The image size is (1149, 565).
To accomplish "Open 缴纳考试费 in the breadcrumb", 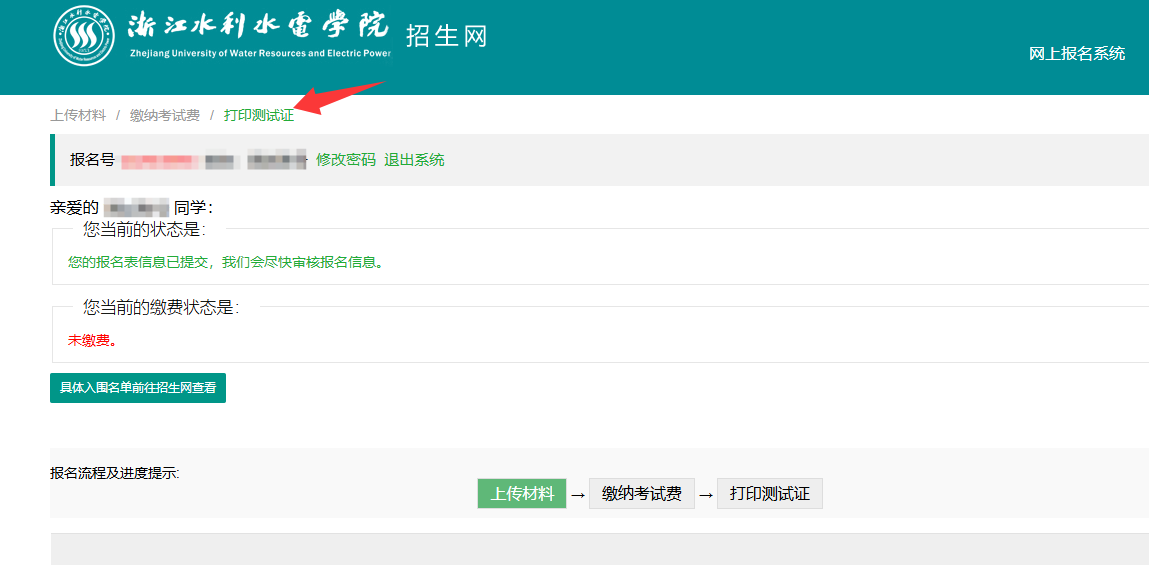I will 165,116.
